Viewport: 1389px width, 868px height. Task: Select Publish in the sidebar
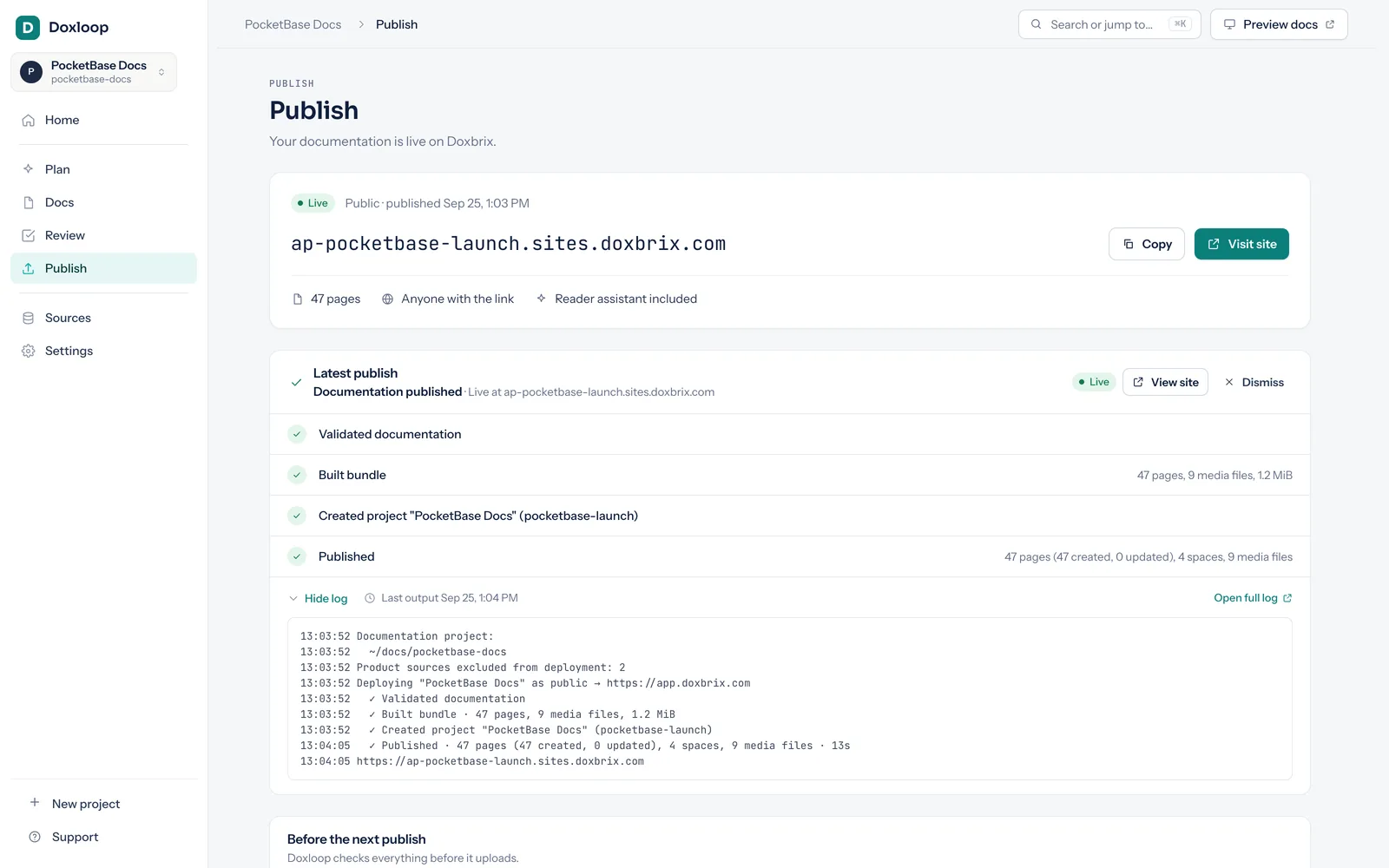(x=103, y=268)
